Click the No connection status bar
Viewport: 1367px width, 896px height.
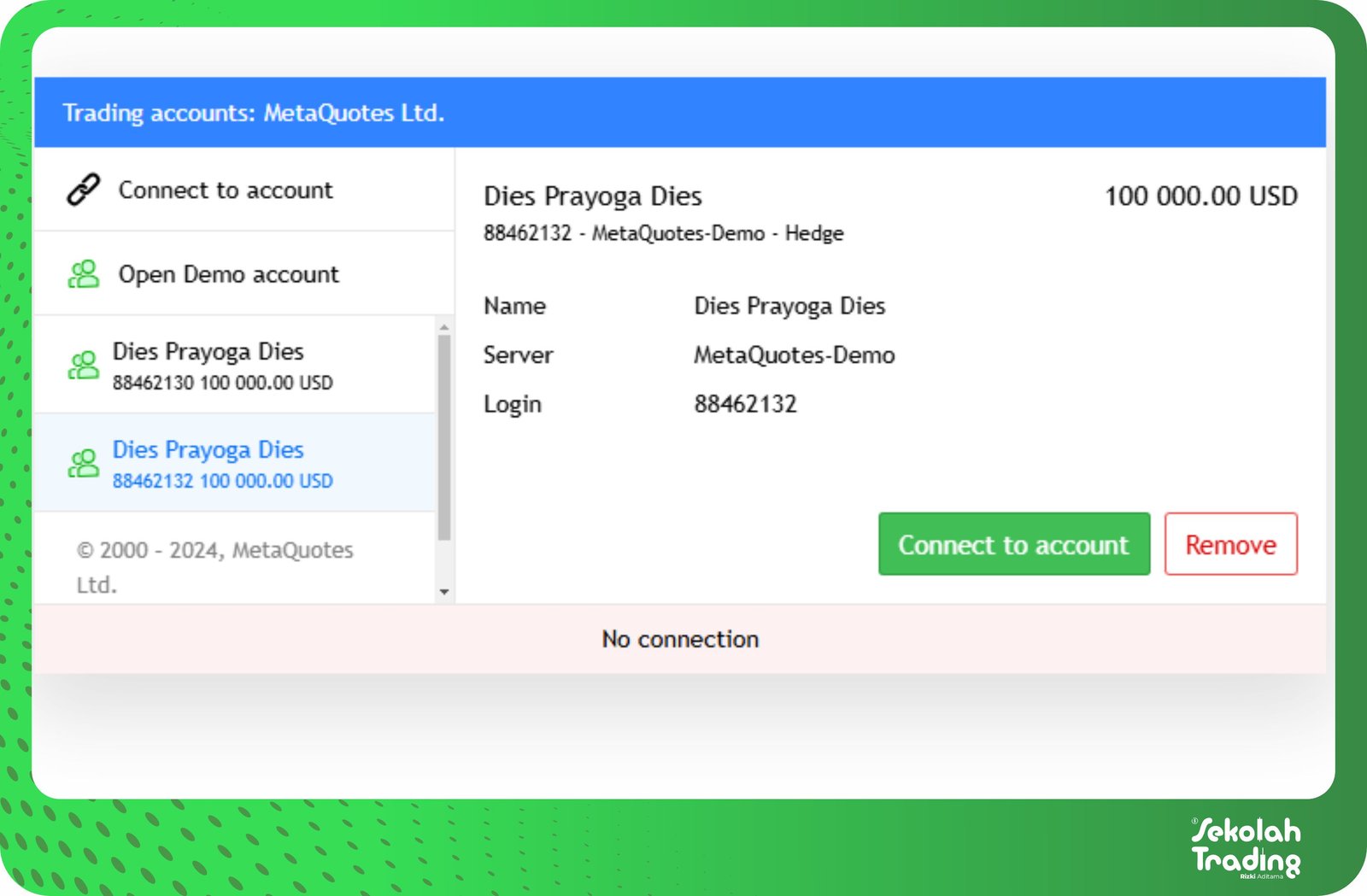[x=680, y=639]
